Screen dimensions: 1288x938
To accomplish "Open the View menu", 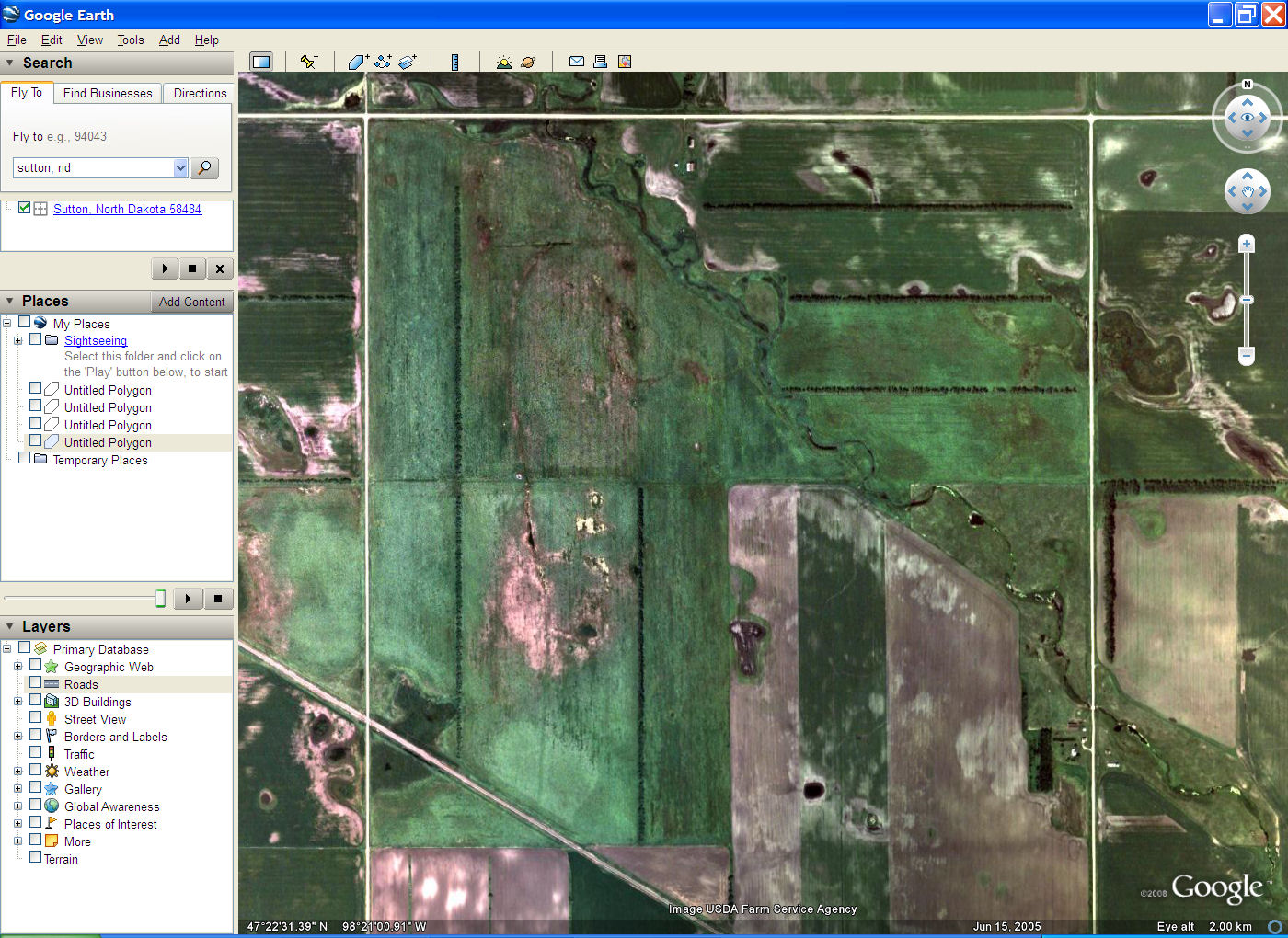I will click(90, 40).
